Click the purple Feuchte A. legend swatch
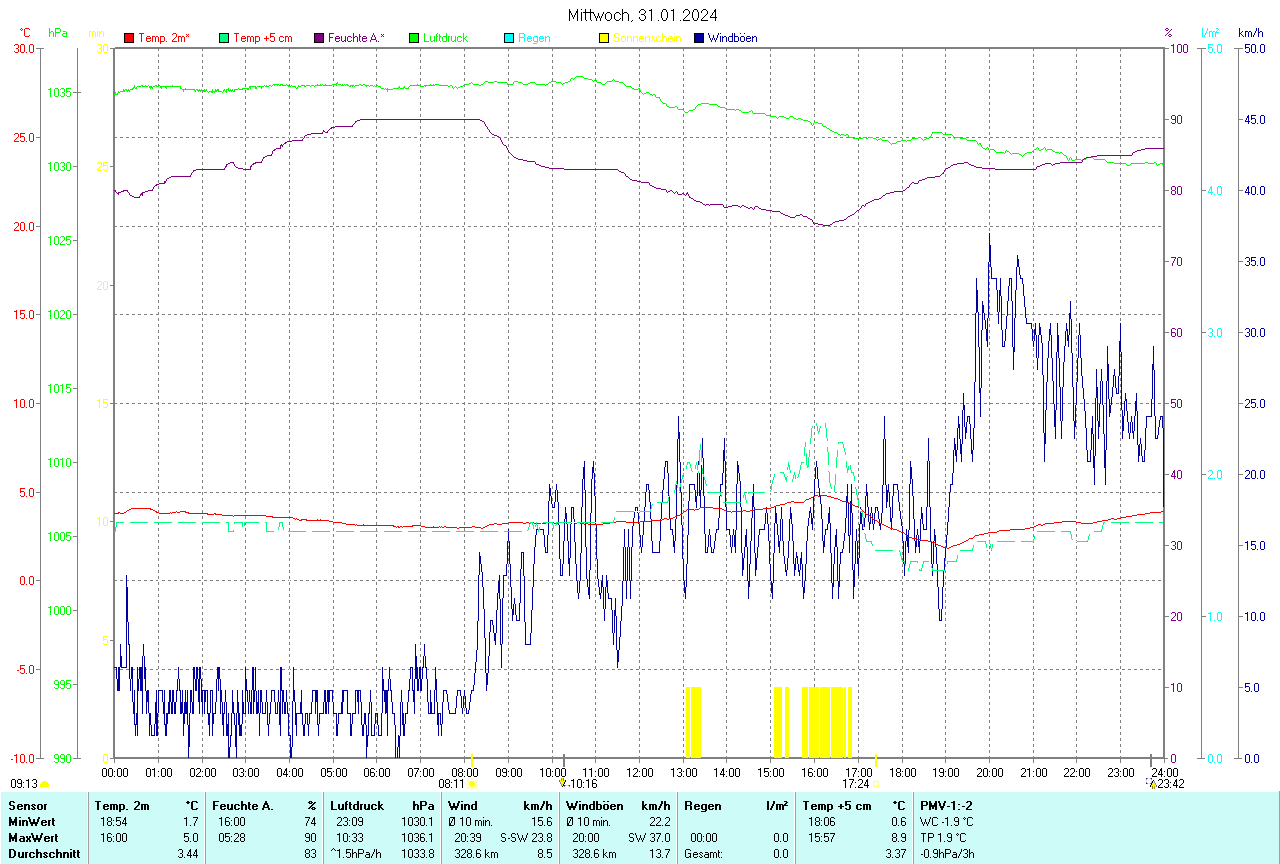This screenshot has height=864, width=1280. pyautogui.click(x=319, y=38)
